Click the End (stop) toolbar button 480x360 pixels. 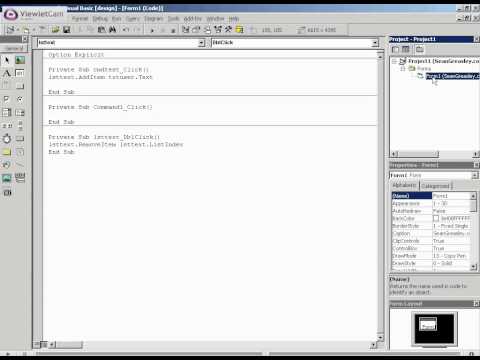[x=173, y=30]
